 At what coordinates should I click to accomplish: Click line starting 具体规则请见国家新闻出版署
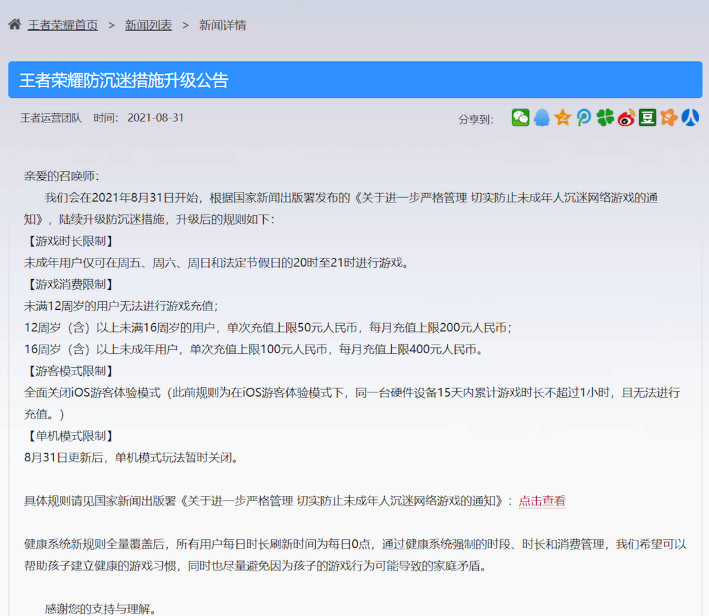295,501
